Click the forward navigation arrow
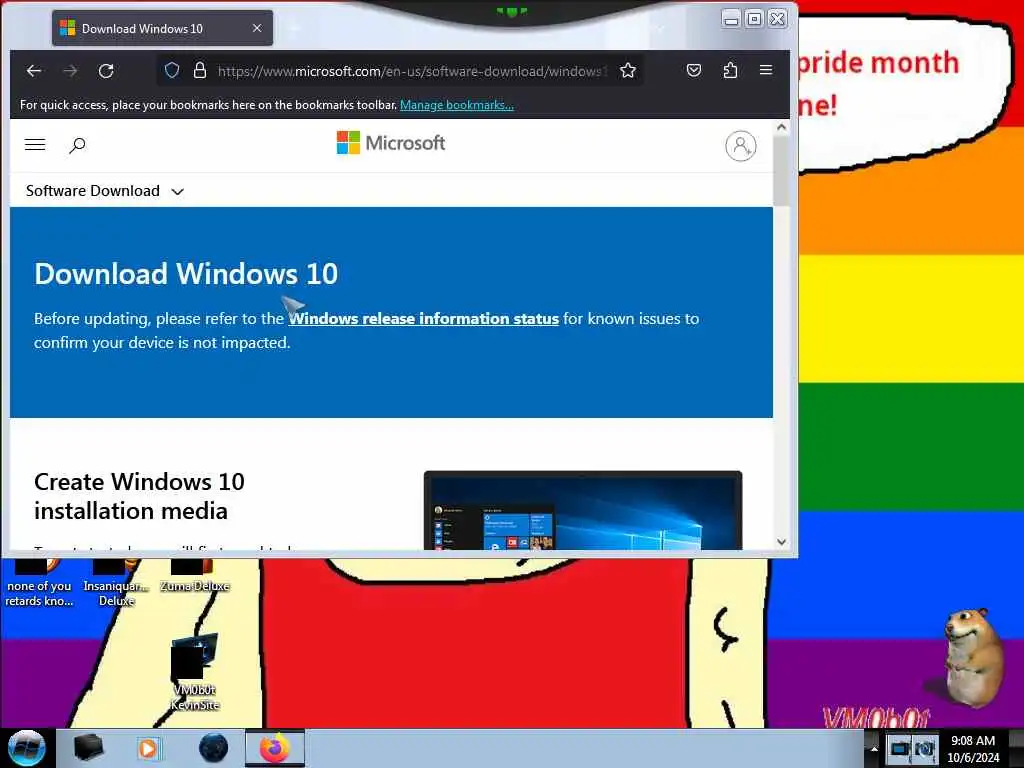The width and height of the screenshot is (1024, 768). (x=70, y=71)
